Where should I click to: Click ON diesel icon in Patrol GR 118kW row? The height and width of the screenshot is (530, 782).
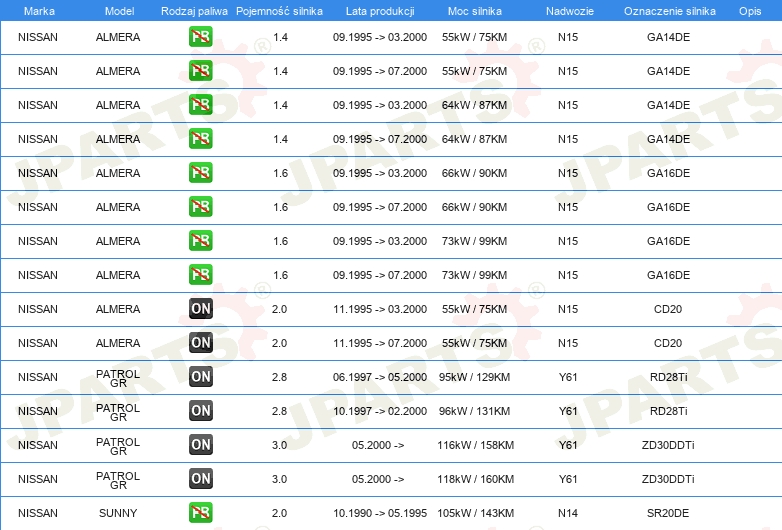click(x=200, y=478)
